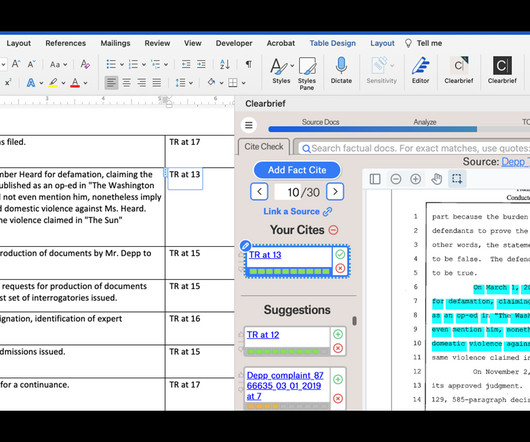
Task: Open the Sensitivity menu
Action: tap(381, 71)
